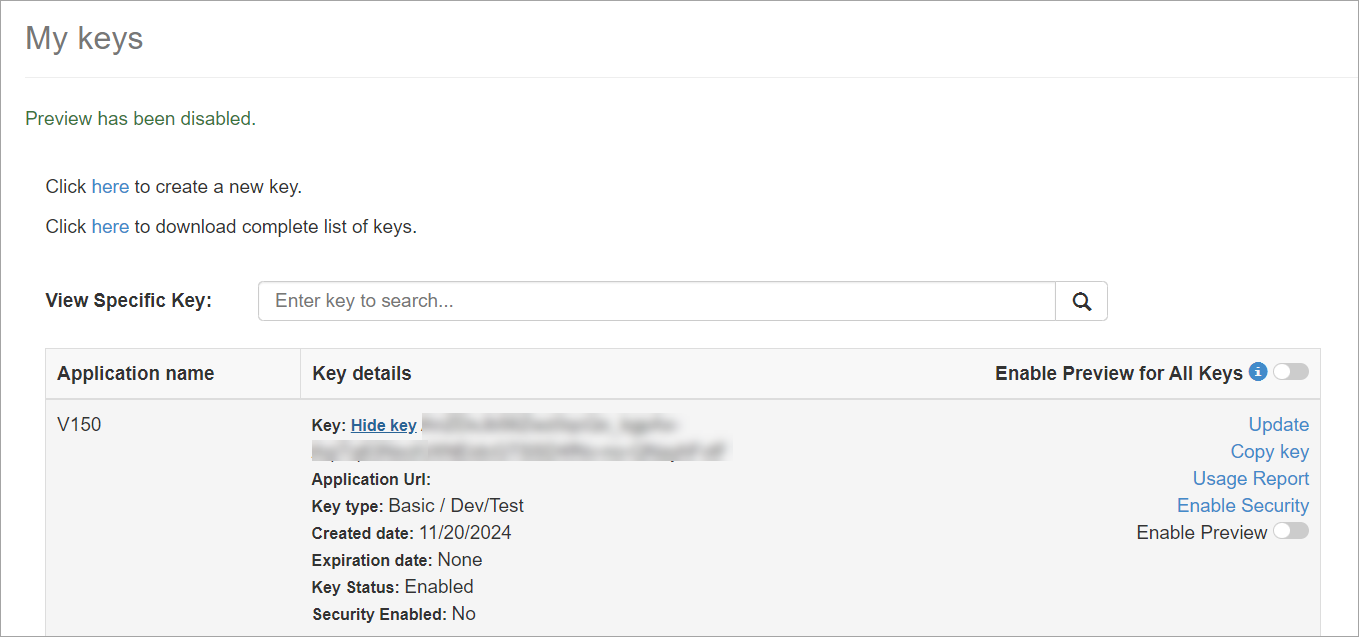
Task: Click the blurred key value text
Action: [x=520, y=439]
